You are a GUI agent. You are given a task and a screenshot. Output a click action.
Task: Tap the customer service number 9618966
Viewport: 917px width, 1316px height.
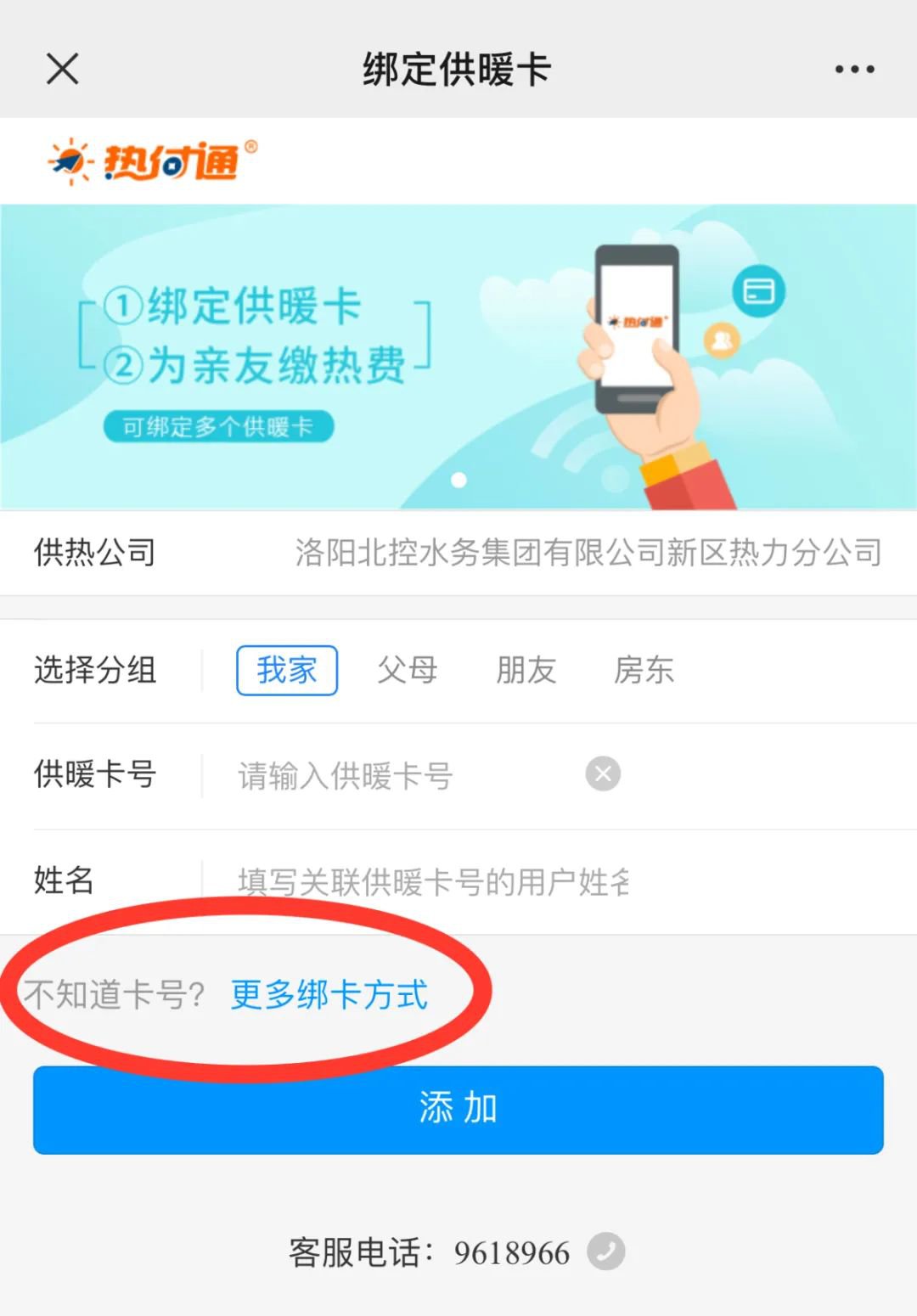click(511, 1252)
